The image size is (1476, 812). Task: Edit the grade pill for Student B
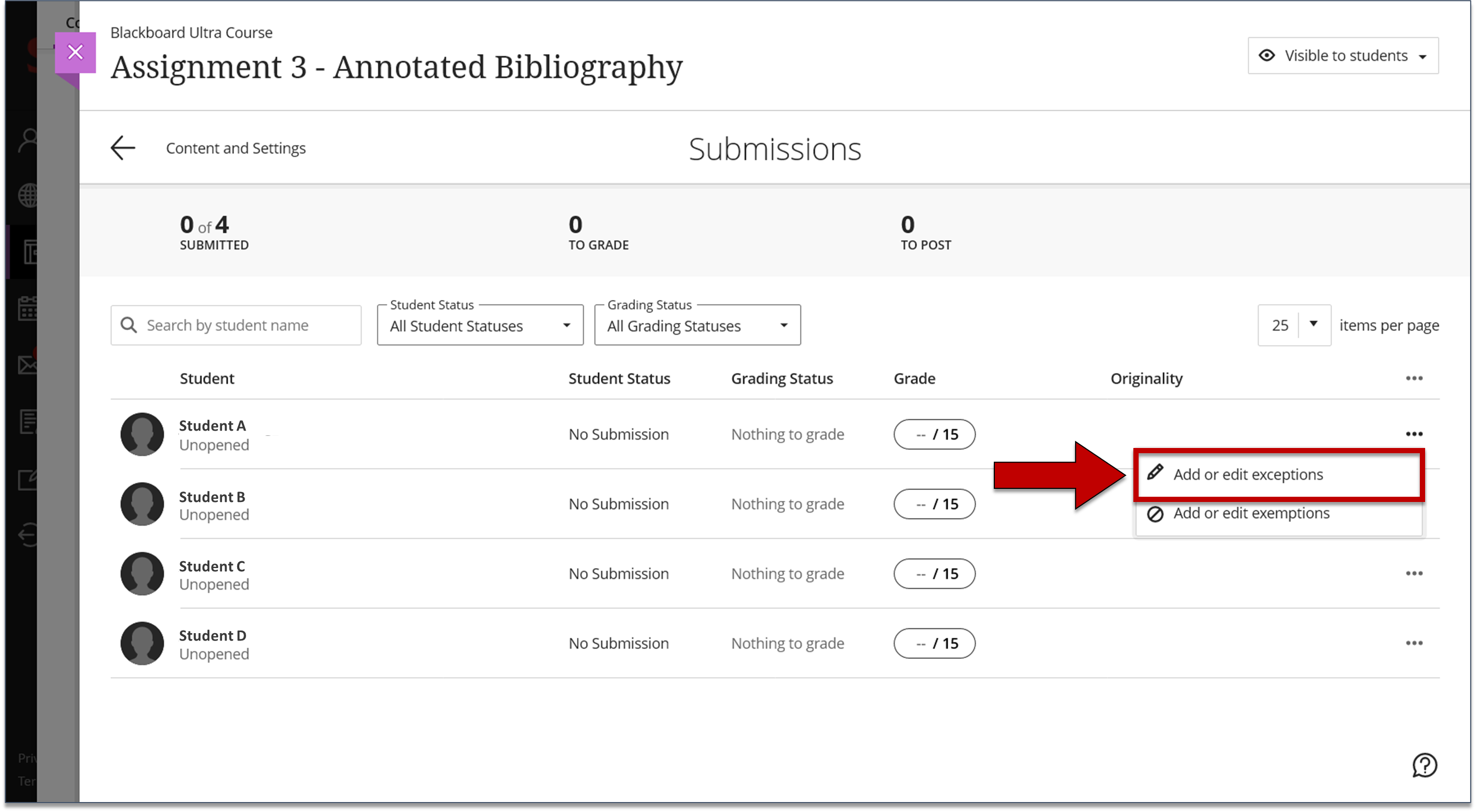[934, 504]
